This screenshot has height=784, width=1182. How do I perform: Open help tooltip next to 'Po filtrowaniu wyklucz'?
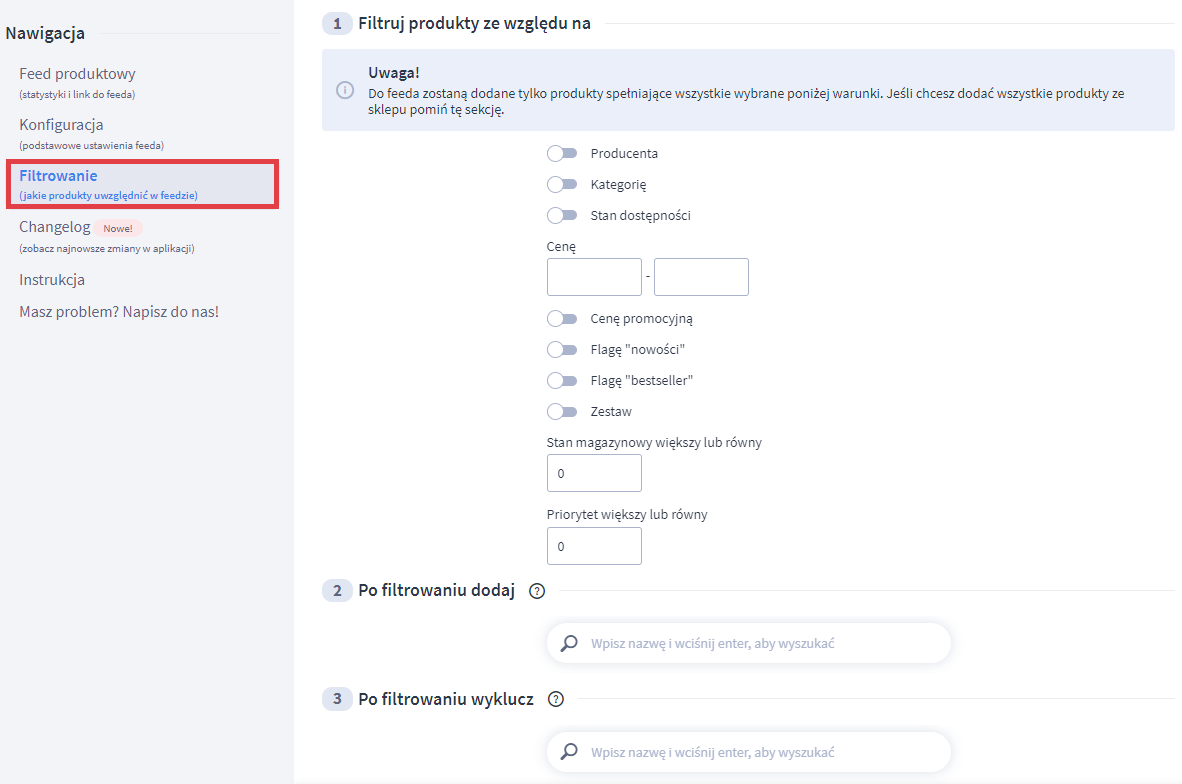pyautogui.click(x=555, y=699)
